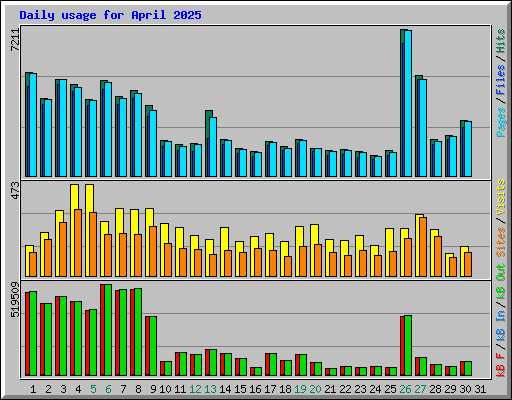Click the 7211 hits axis value
The height and width of the screenshot is (400, 512).
(x=15, y=40)
